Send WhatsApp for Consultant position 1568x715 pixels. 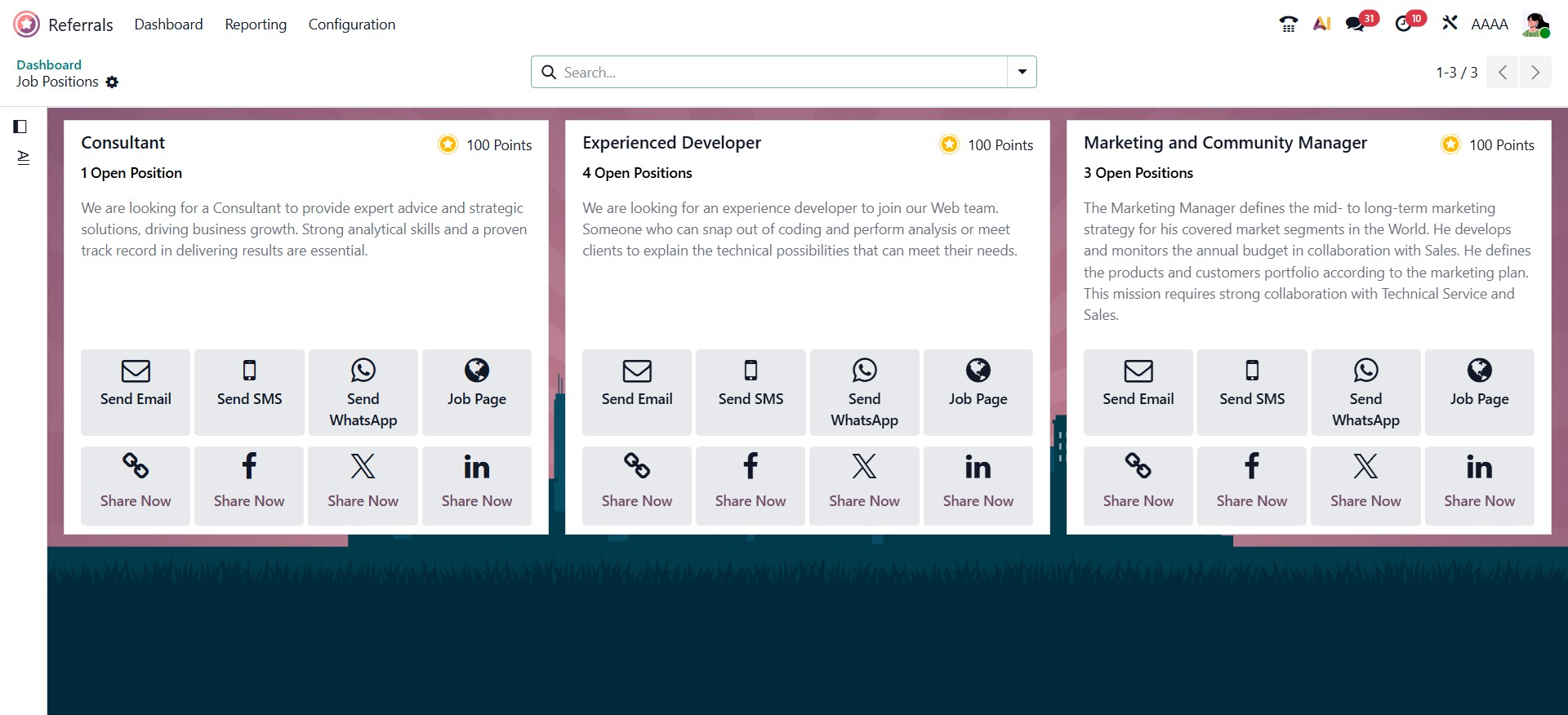(363, 392)
